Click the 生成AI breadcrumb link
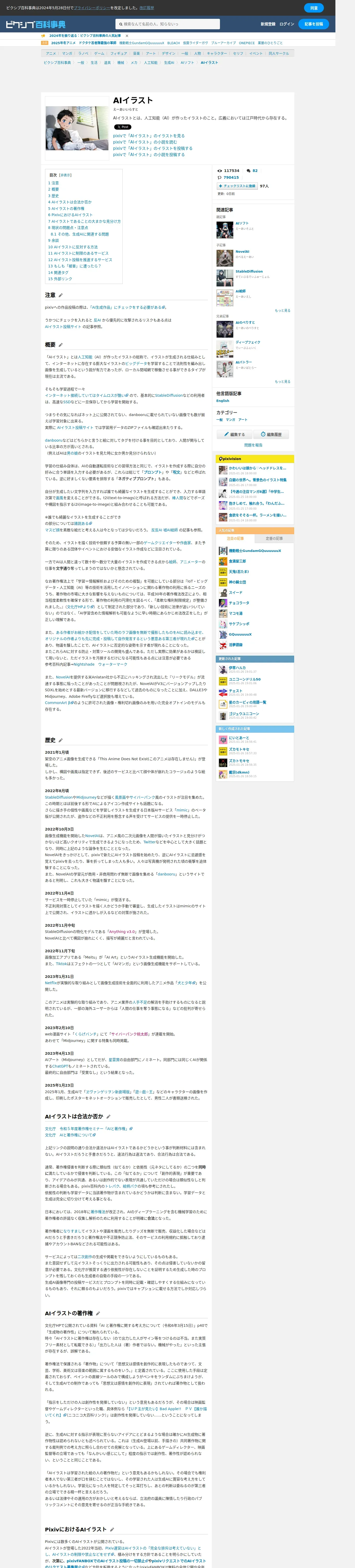 [x=169, y=63]
